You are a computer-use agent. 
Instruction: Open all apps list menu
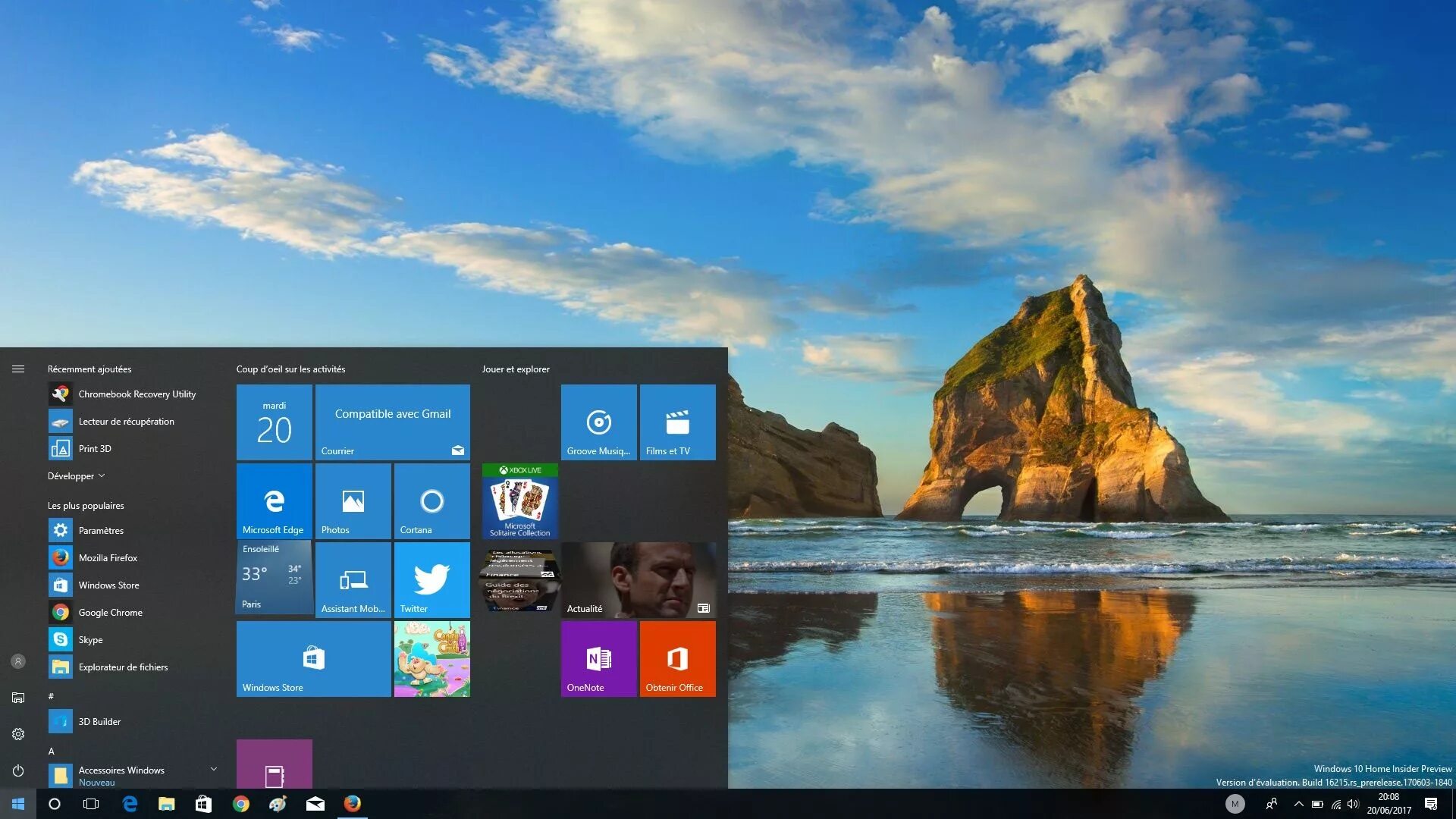[17, 368]
